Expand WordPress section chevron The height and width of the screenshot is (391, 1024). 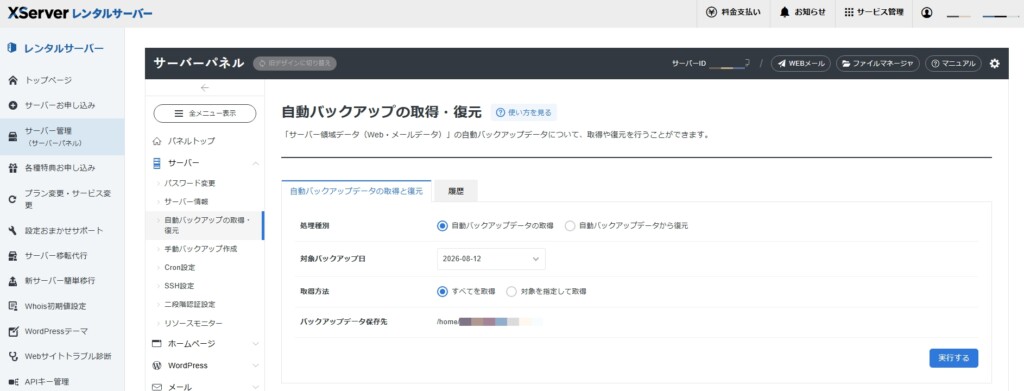tap(255, 366)
